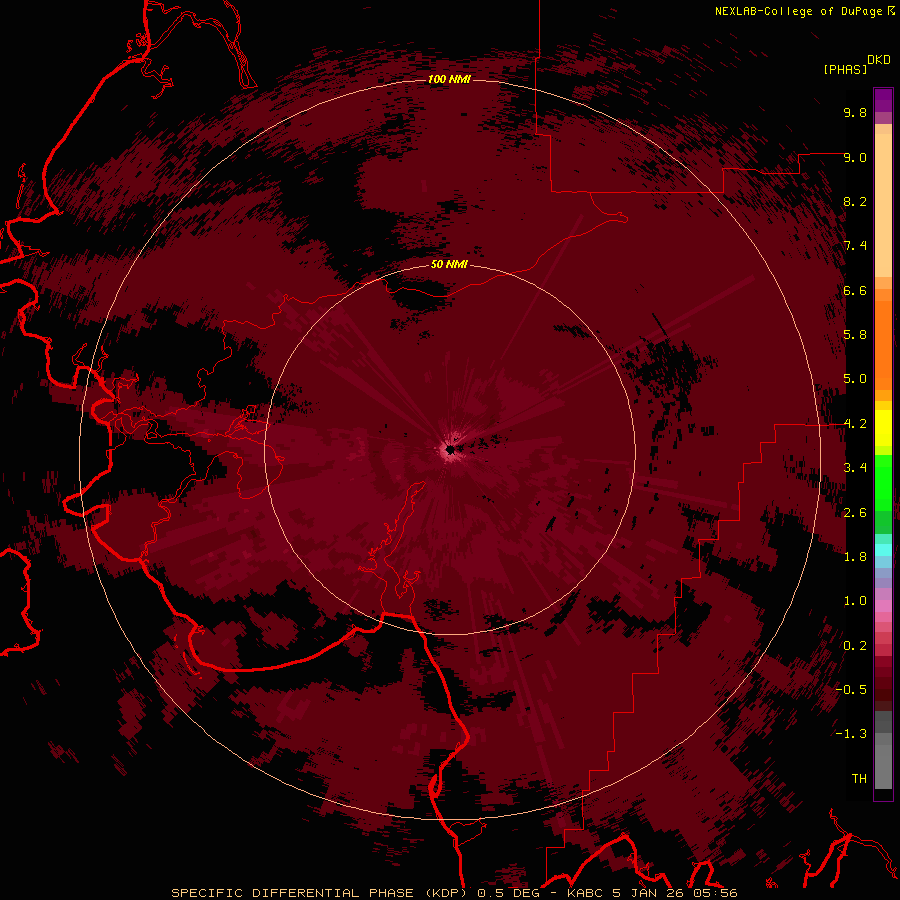This screenshot has height=900, width=900.
Task: Click the 5 JAN 26 date text
Action: [x=646, y=893]
